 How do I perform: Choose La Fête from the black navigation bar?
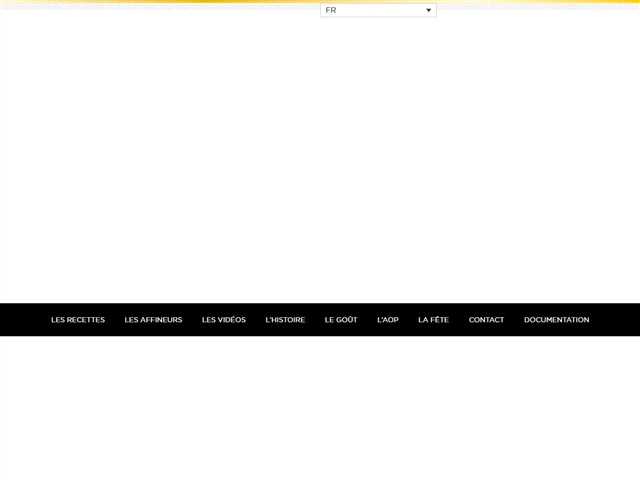click(433, 320)
